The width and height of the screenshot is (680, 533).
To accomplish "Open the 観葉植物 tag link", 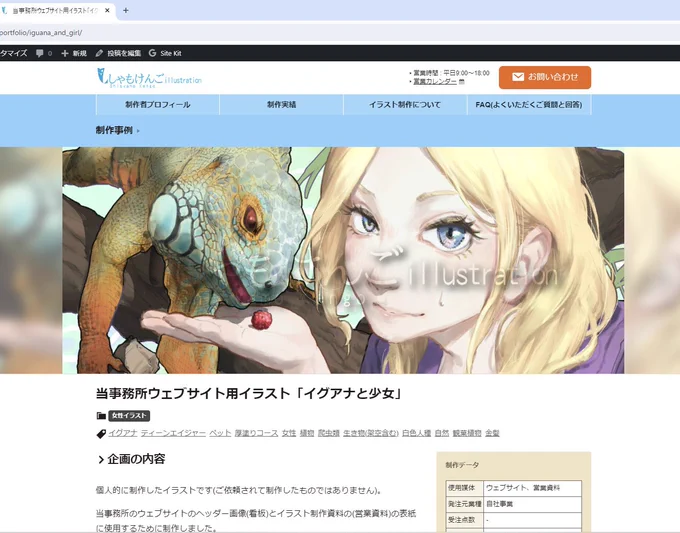I will point(467,433).
